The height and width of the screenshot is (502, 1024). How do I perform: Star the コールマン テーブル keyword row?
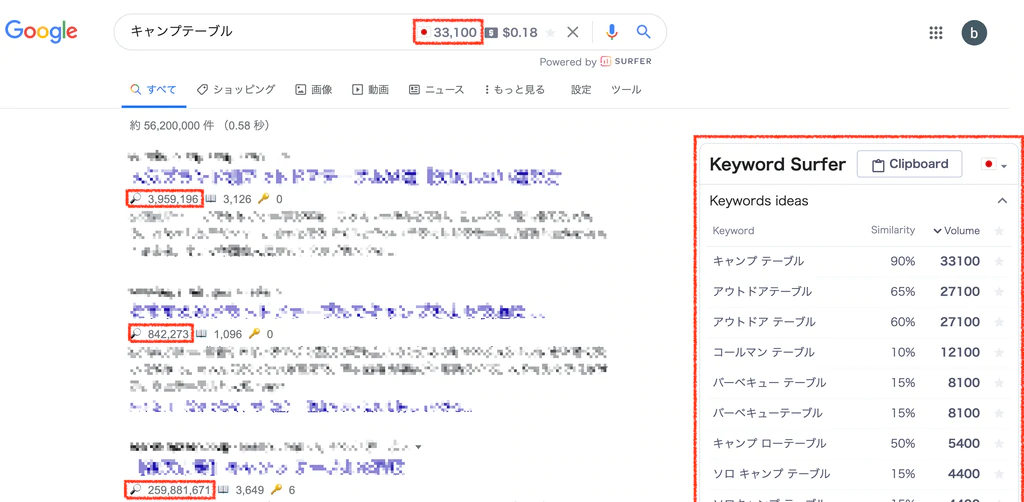(998, 353)
